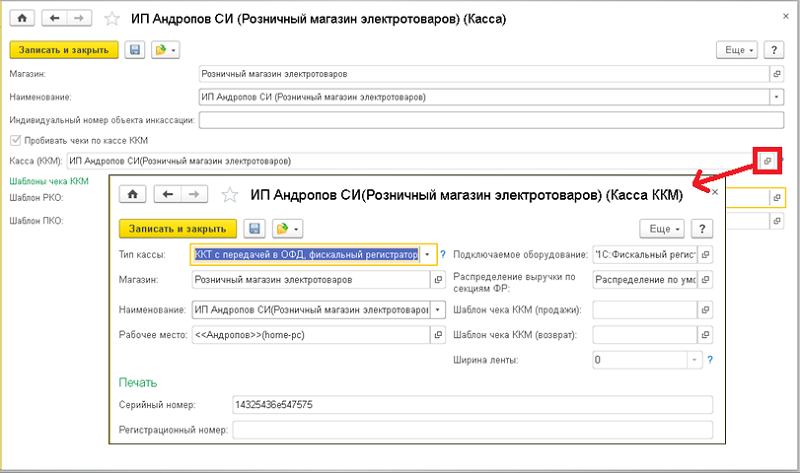The height and width of the screenshot is (473, 800).
Task: Open Подключаемое оборудование reference icon
Action: tap(705, 254)
